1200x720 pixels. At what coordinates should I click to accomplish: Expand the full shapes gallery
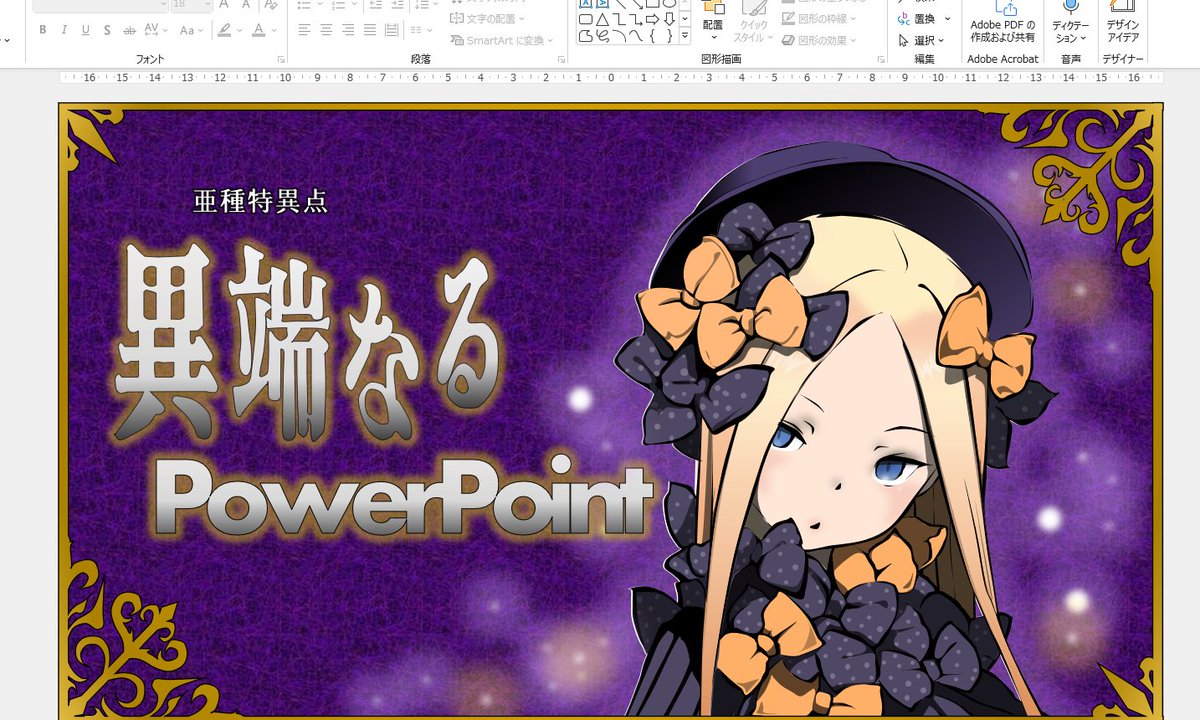pos(685,37)
